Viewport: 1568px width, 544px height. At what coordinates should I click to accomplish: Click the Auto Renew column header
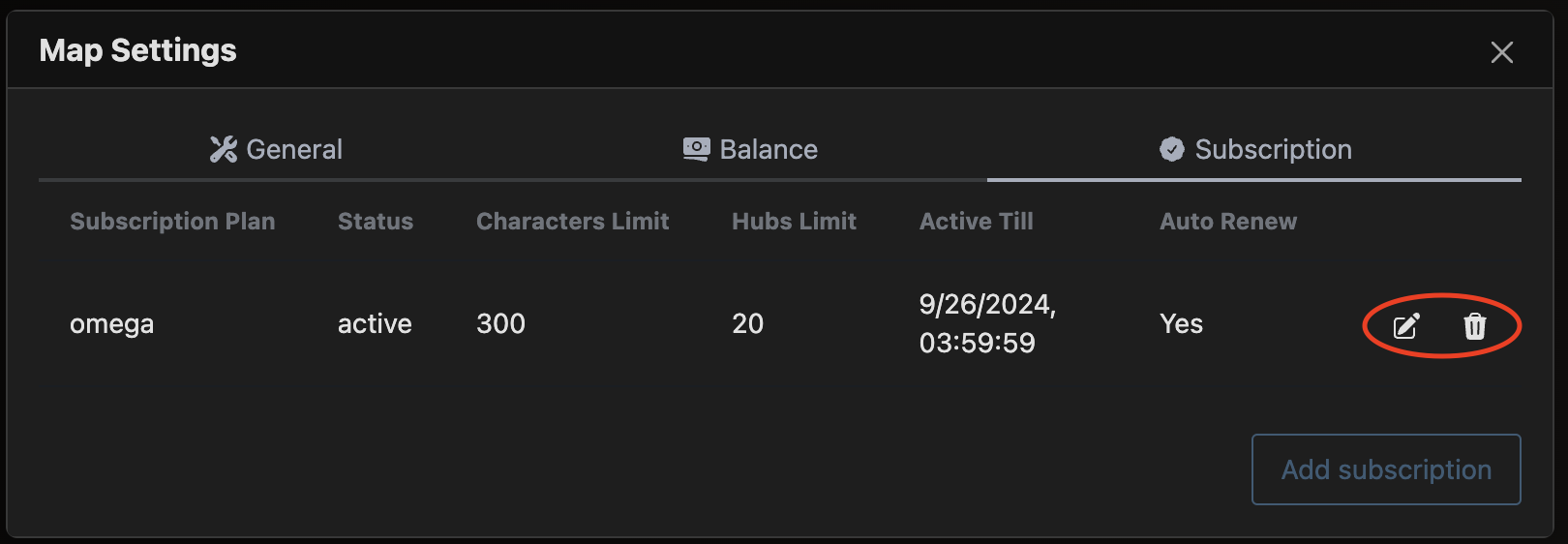[1228, 222]
